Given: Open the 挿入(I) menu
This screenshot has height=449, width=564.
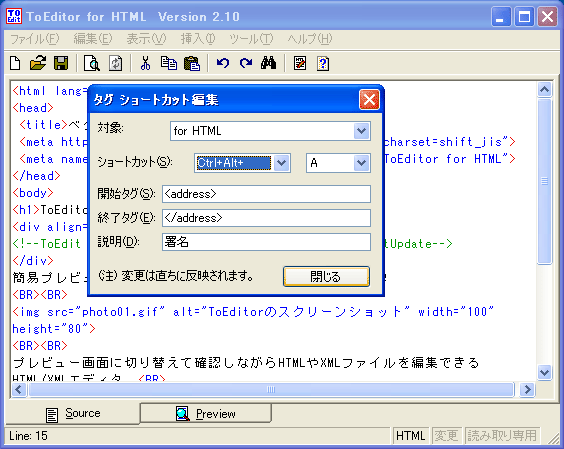Looking at the screenshot, I should (x=198, y=39).
